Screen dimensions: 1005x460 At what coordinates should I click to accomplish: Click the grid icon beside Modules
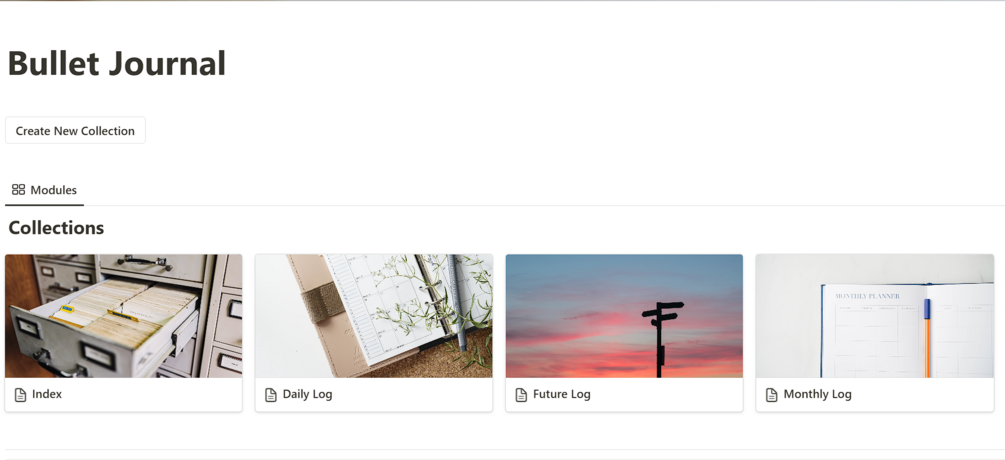click(19, 190)
